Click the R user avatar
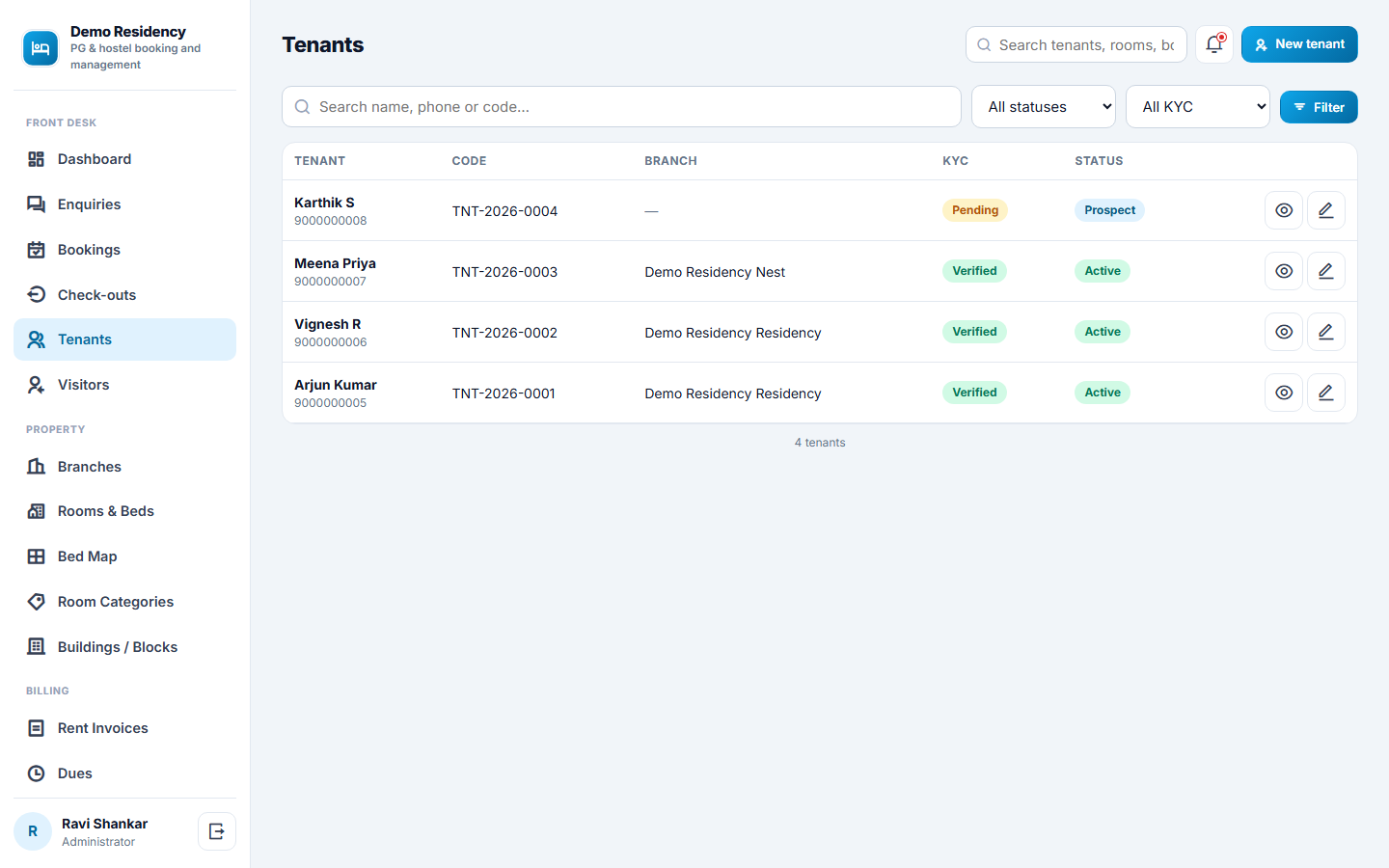This screenshot has height=868, width=1389. 33,831
